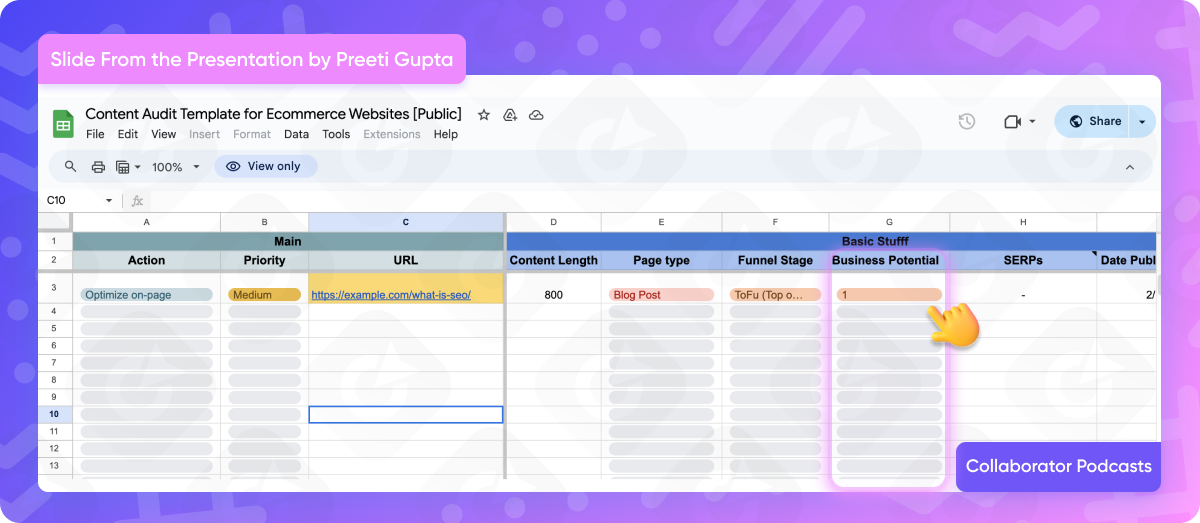Star this spreadsheet document
This screenshot has height=523, width=1200.
pos(484,115)
